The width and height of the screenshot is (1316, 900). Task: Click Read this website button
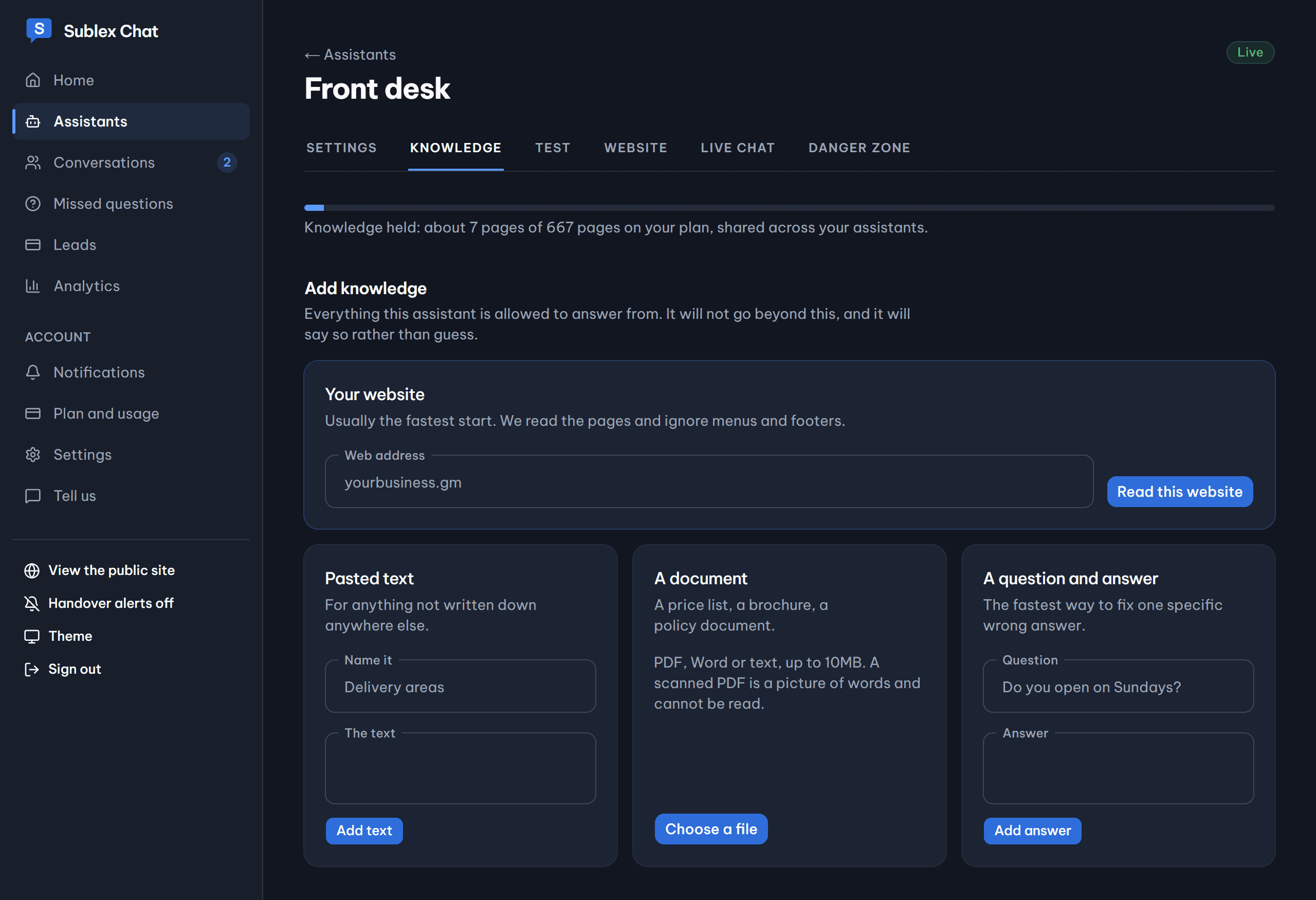[x=1180, y=492]
